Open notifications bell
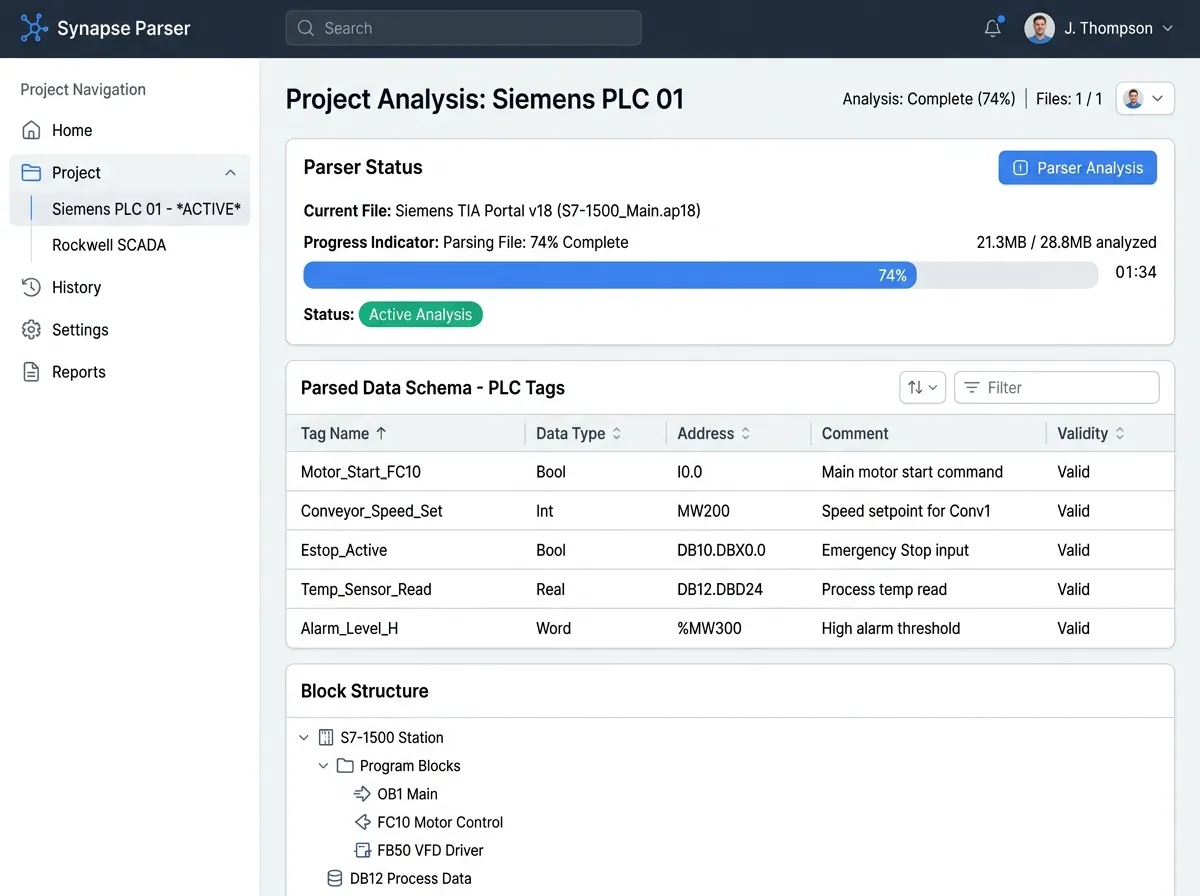This screenshot has width=1200, height=896. [x=992, y=28]
